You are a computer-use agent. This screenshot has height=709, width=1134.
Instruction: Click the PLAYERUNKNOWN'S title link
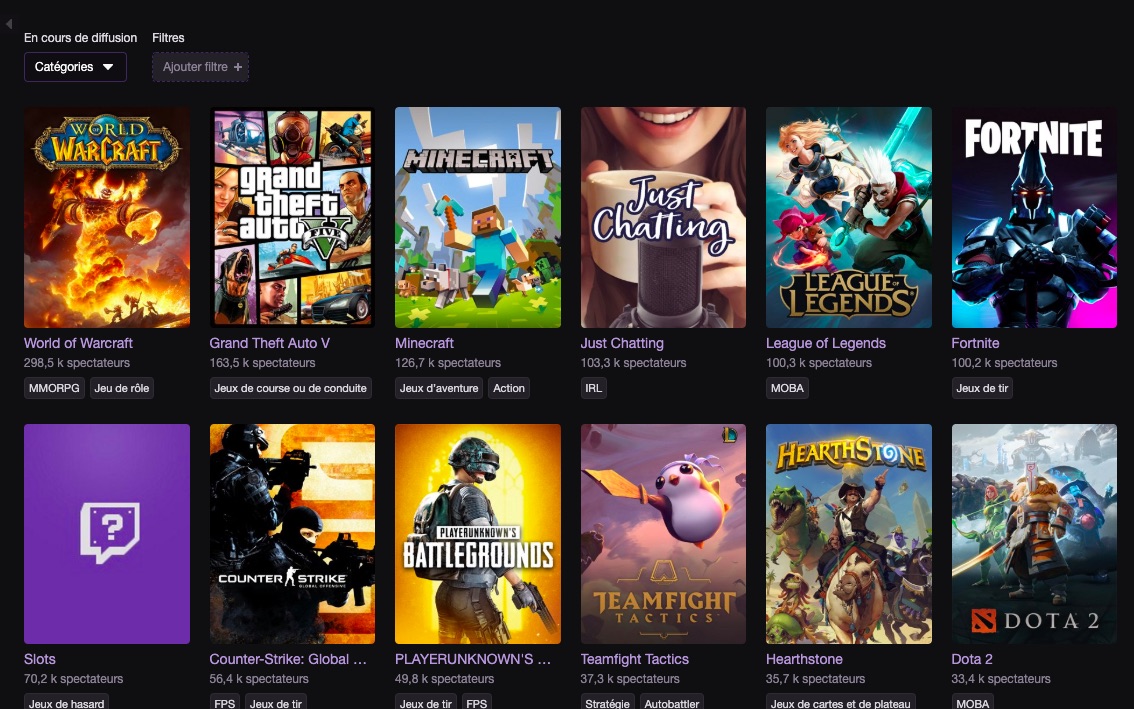[473, 659]
